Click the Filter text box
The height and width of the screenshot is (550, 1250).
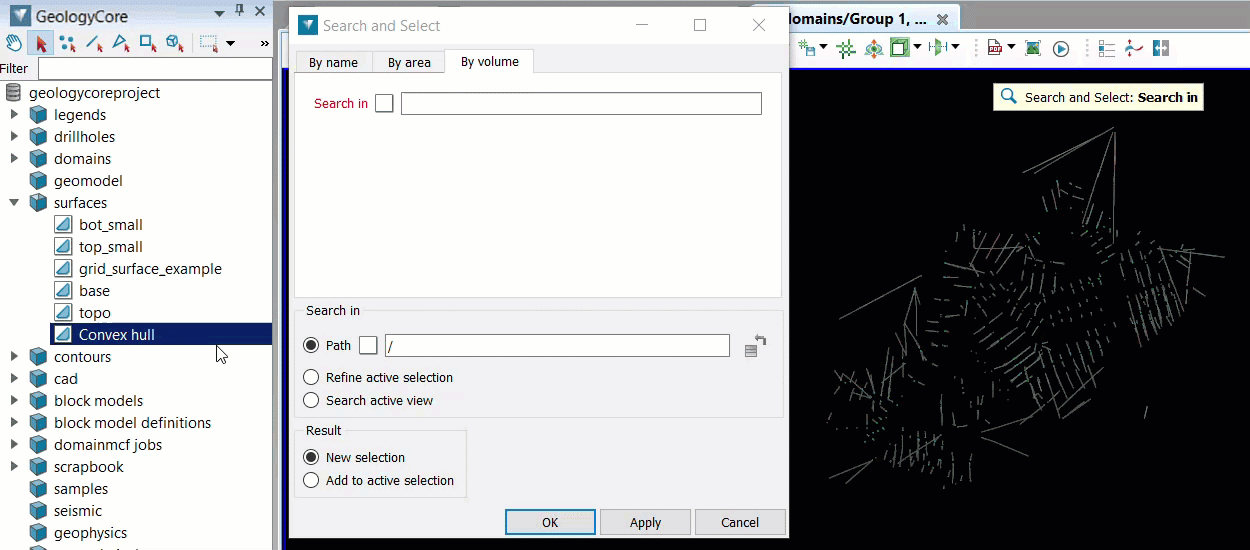tap(155, 69)
